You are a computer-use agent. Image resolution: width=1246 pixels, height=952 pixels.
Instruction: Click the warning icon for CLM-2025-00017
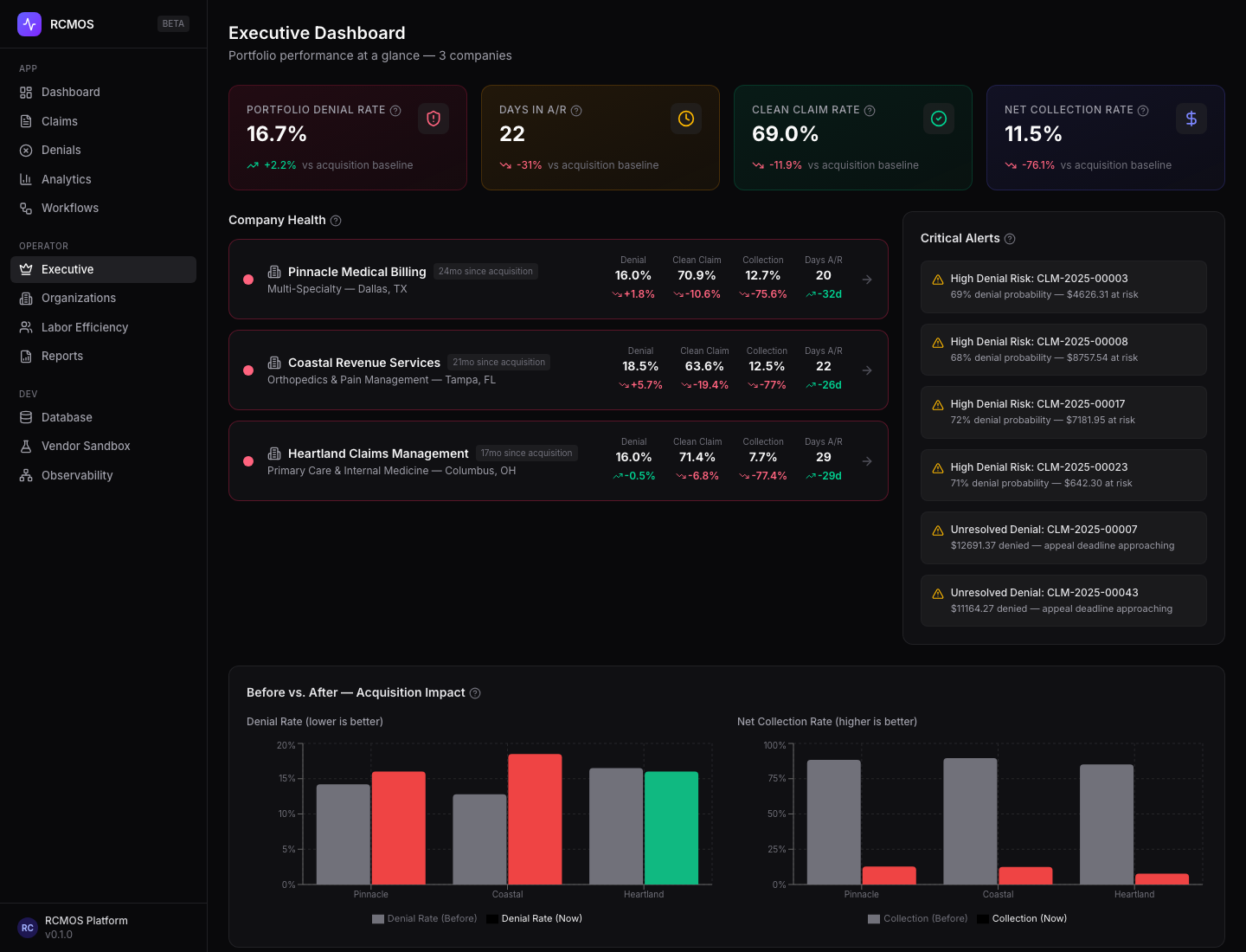click(938, 405)
